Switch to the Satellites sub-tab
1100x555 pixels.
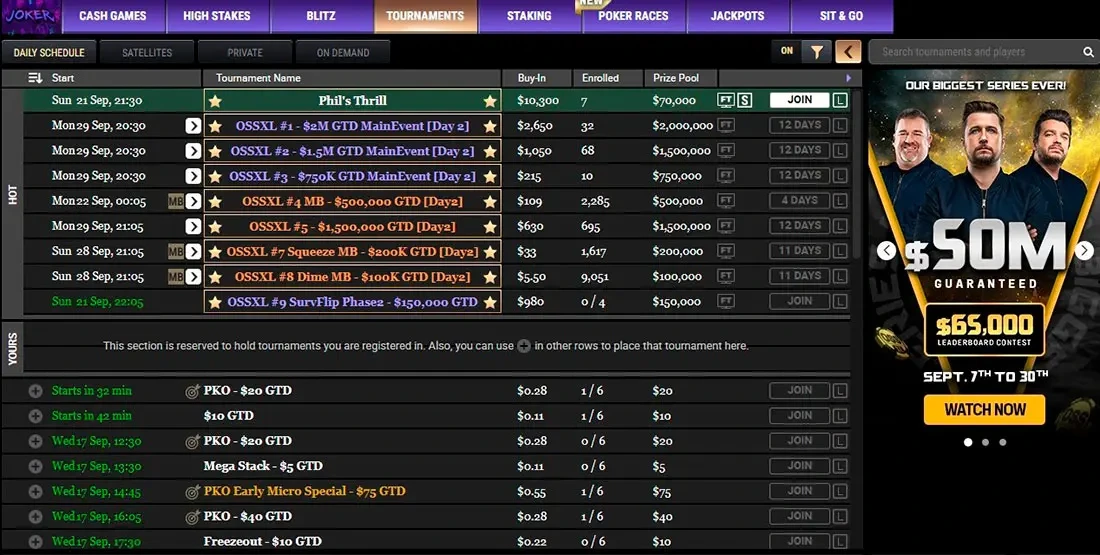(147, 52)
